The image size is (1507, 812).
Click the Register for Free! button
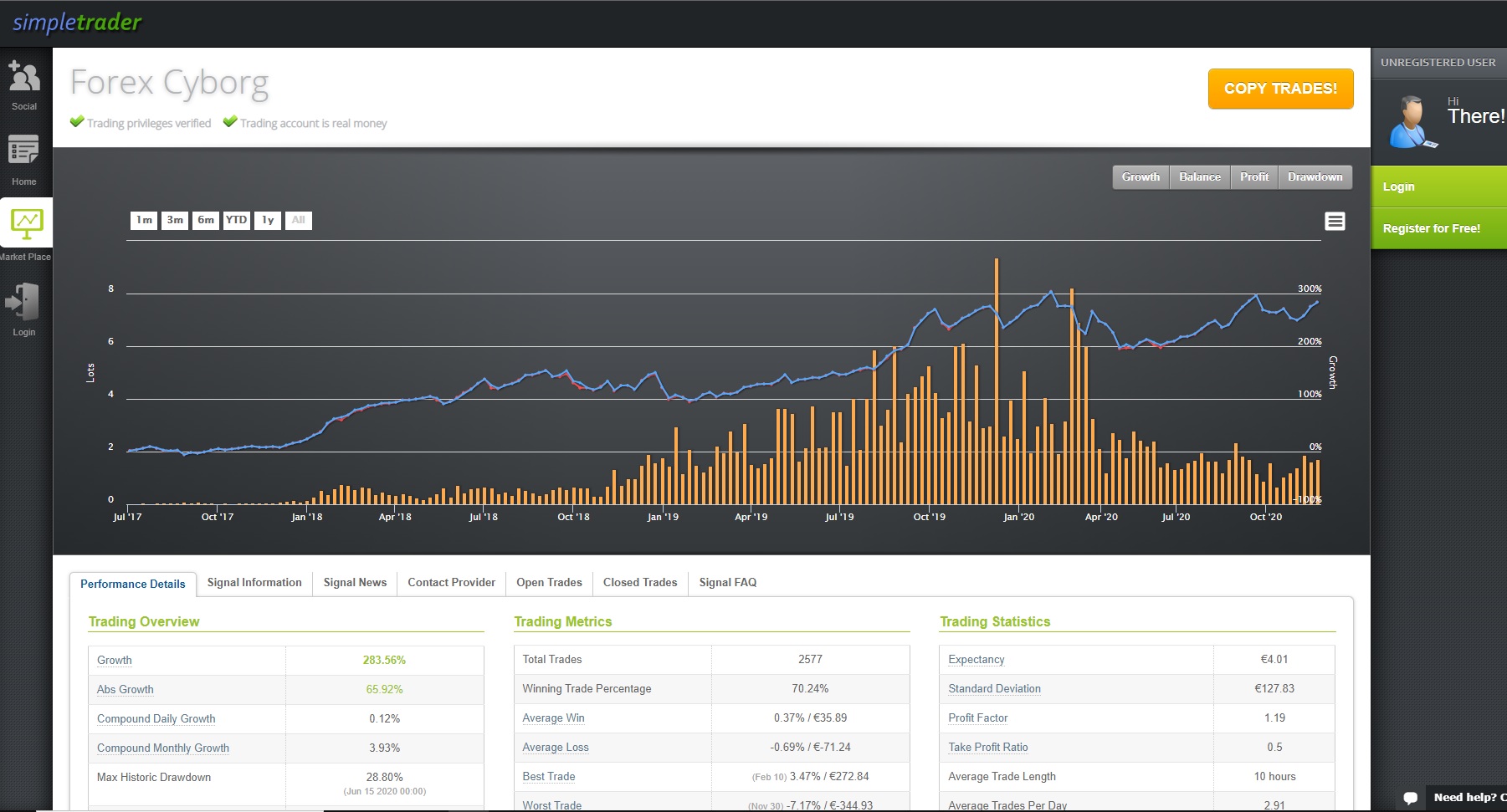pyautogui.click(x=1431, y=228)
